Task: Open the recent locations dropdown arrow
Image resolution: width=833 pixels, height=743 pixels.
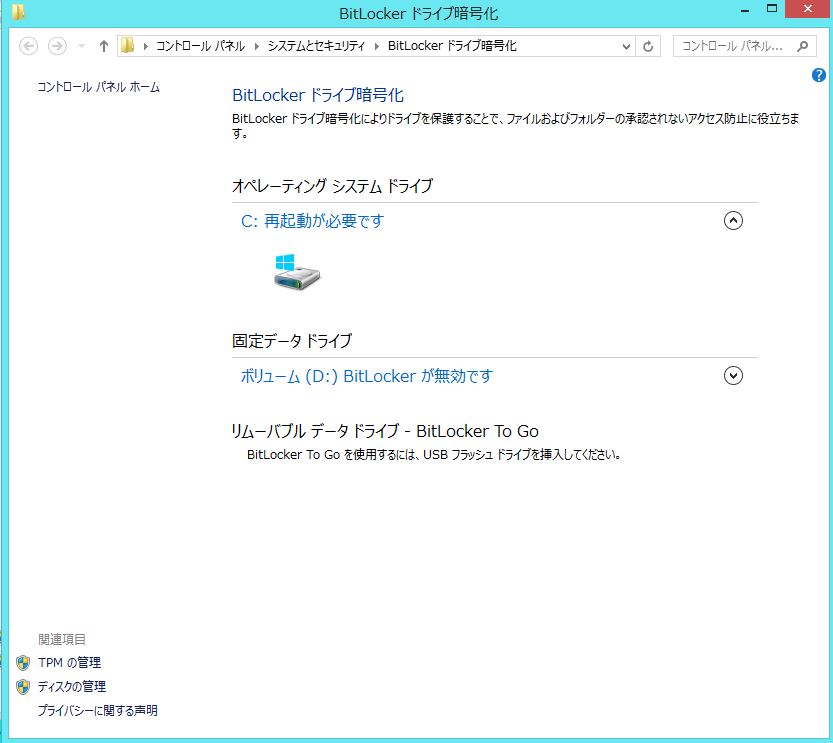Action: pos(81,46)
